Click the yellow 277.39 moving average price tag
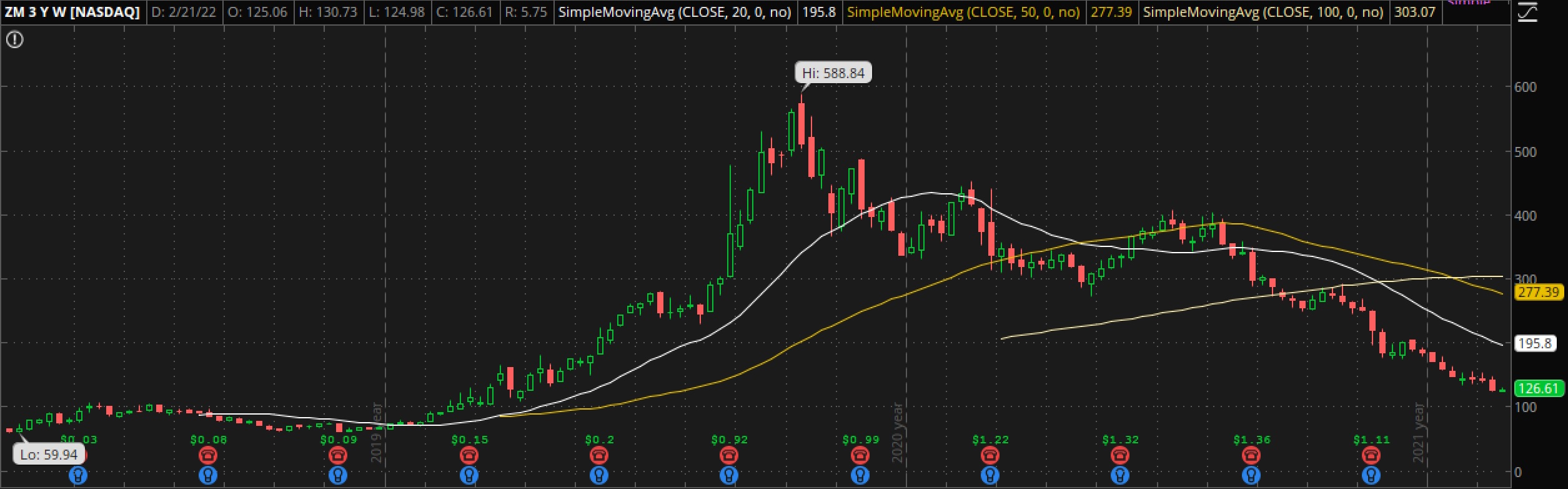The height and width of the screenshot is (489, 1568). (1538, 292)
